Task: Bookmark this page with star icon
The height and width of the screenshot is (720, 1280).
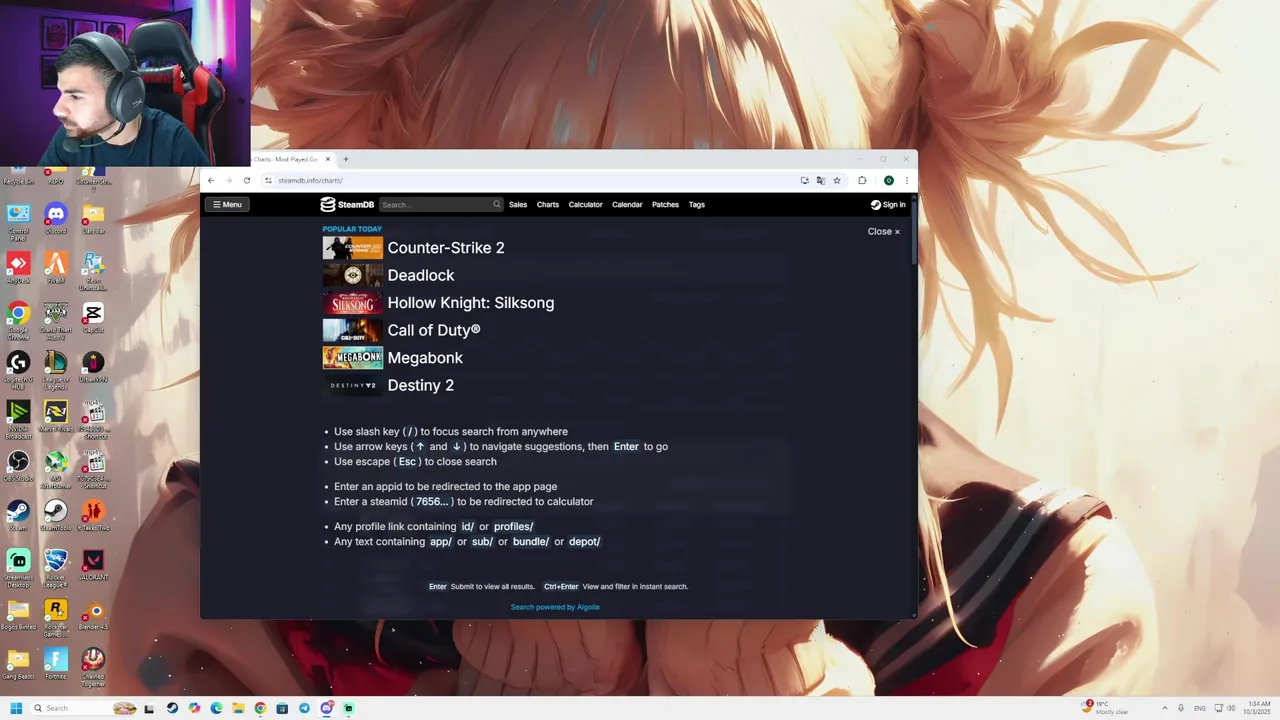Action: (x=837, y=180)
